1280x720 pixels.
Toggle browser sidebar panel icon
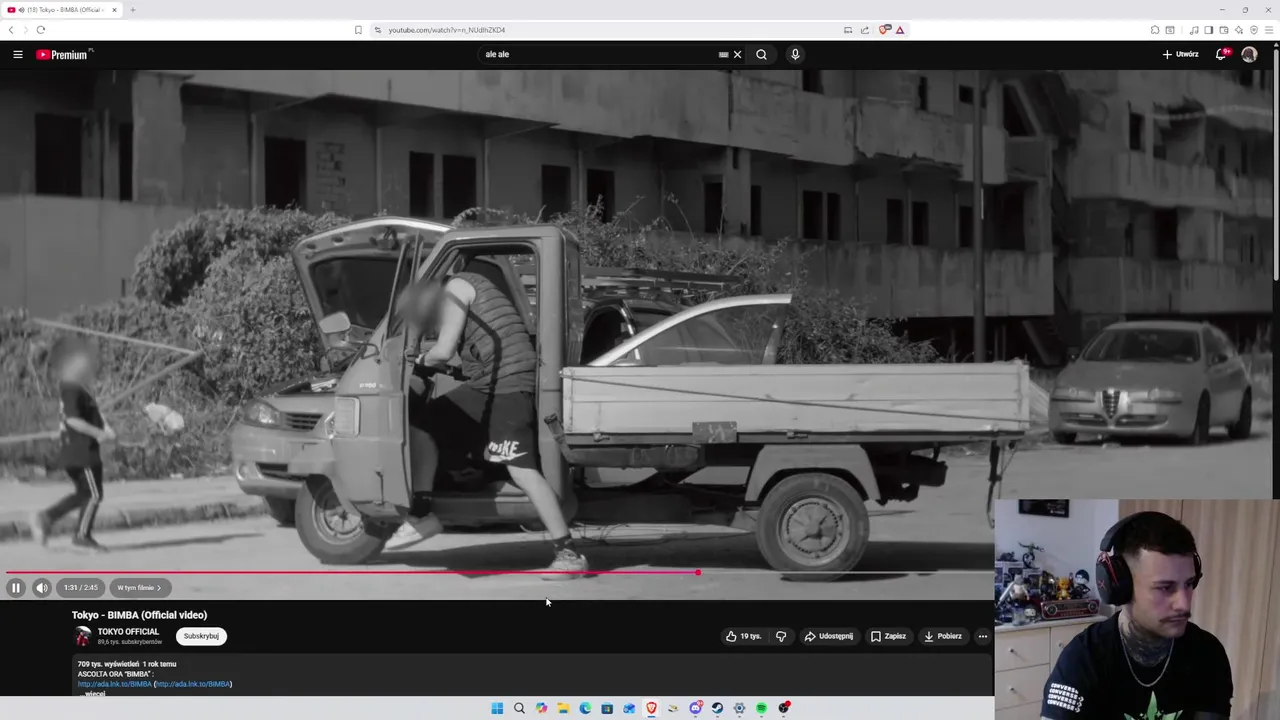pos(1208,30)
